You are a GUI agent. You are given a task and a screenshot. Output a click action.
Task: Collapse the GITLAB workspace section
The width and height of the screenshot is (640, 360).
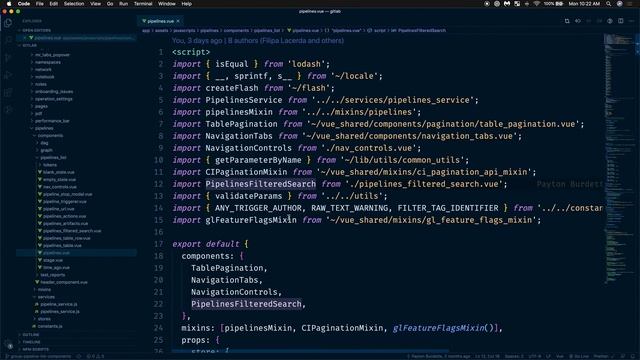(x=29, y=45)
